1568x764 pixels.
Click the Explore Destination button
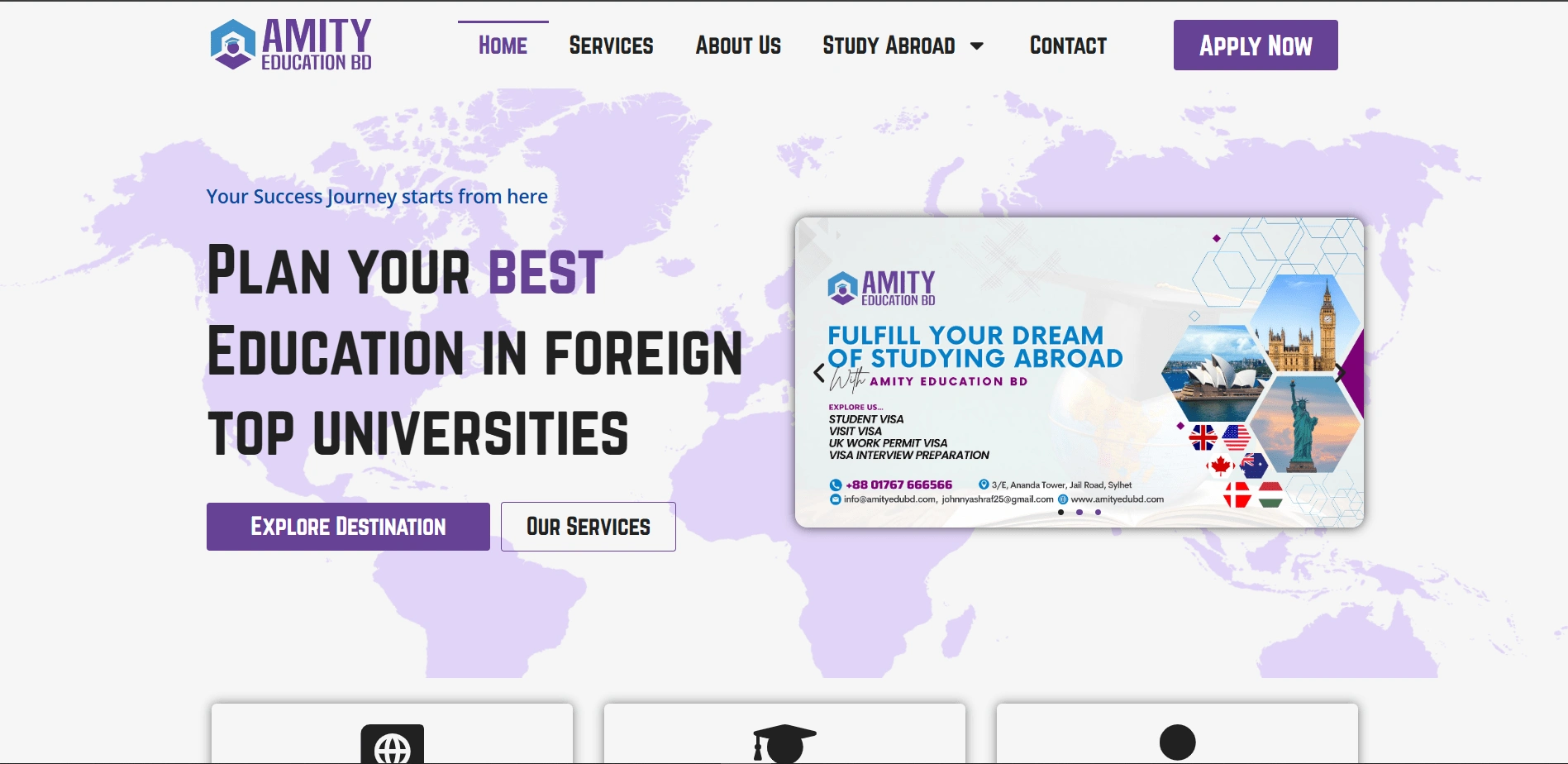coord(348,527)
